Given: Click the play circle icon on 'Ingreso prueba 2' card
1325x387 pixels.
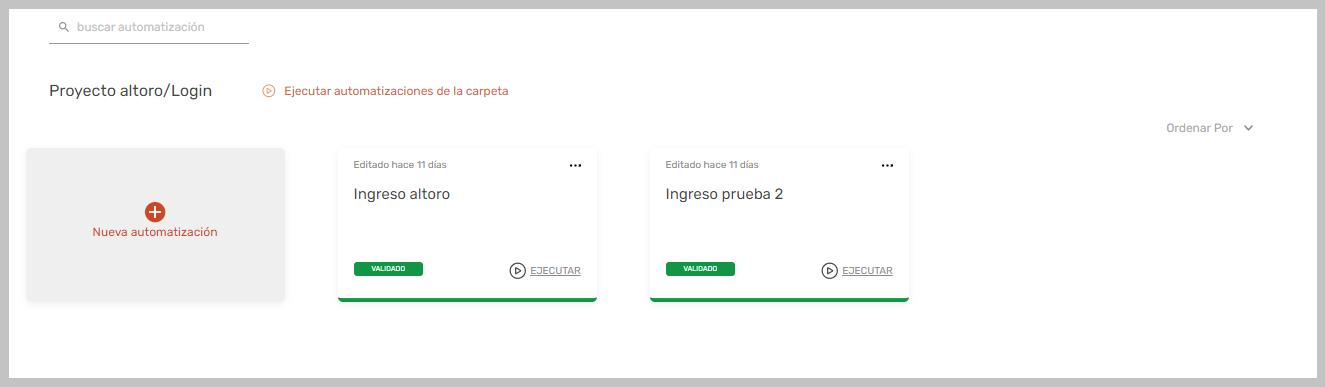Looking at the screenshot, I should tap(829, 270).
